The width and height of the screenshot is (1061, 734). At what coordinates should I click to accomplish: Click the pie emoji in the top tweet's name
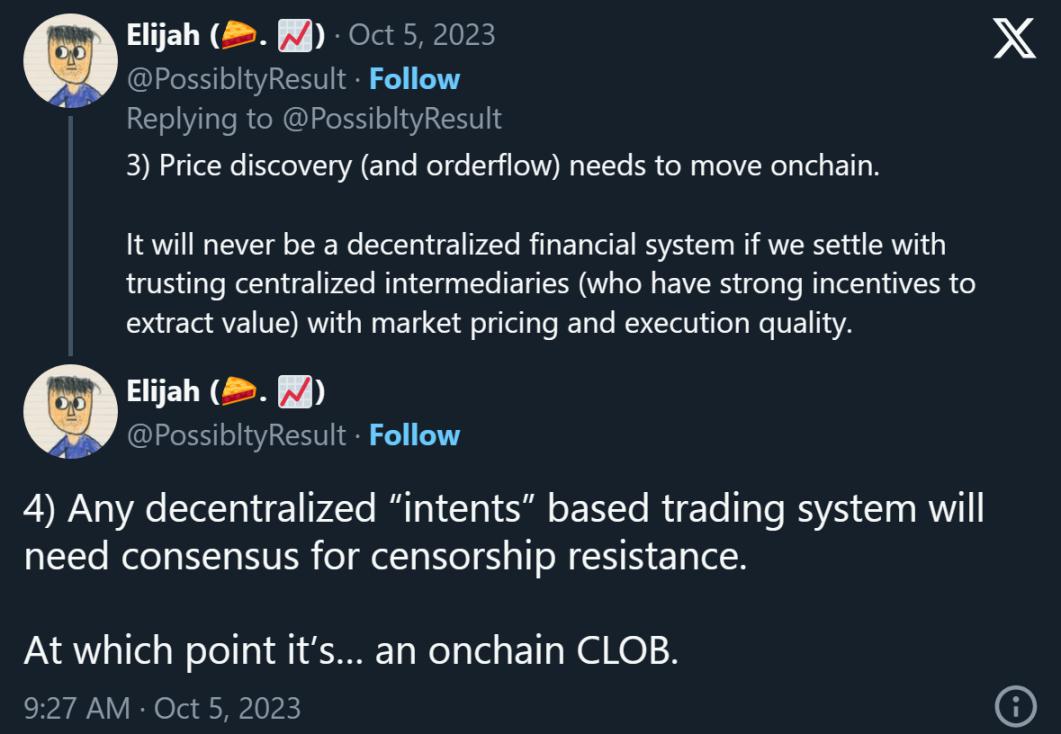tap(239, 36)
